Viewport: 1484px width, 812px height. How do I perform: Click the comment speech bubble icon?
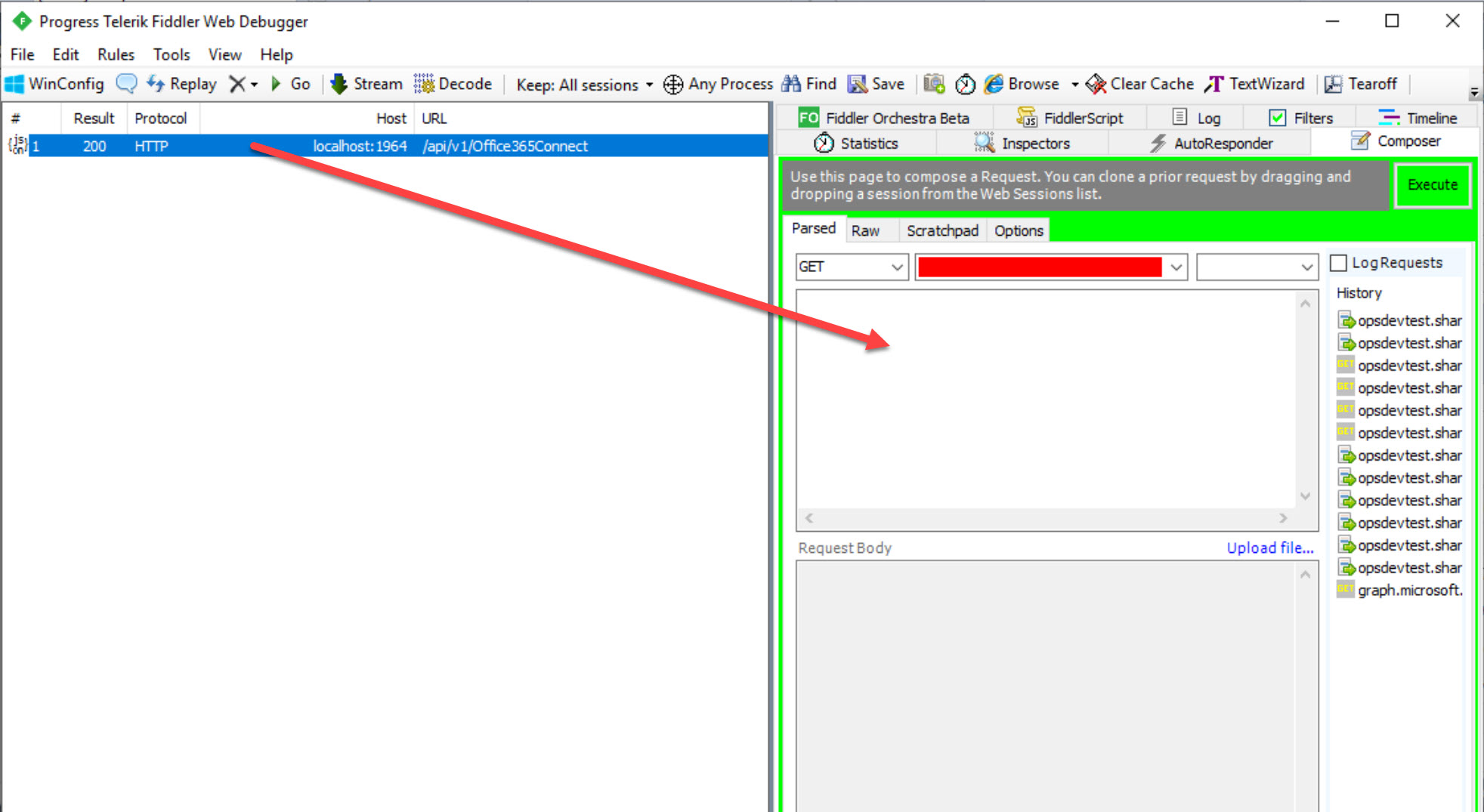[126, 84]
